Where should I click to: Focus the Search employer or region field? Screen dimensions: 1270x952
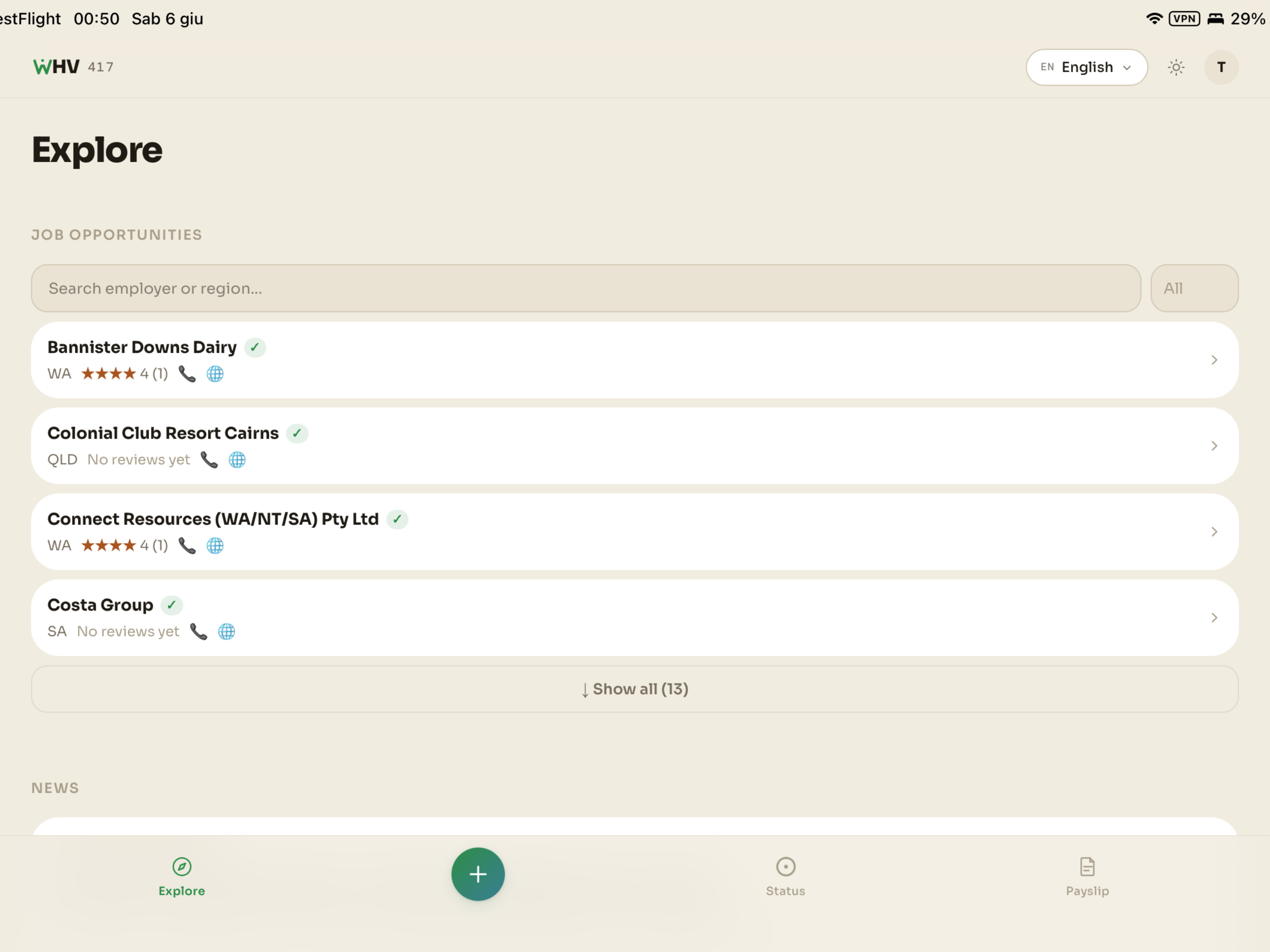click(x=586, y=288)
